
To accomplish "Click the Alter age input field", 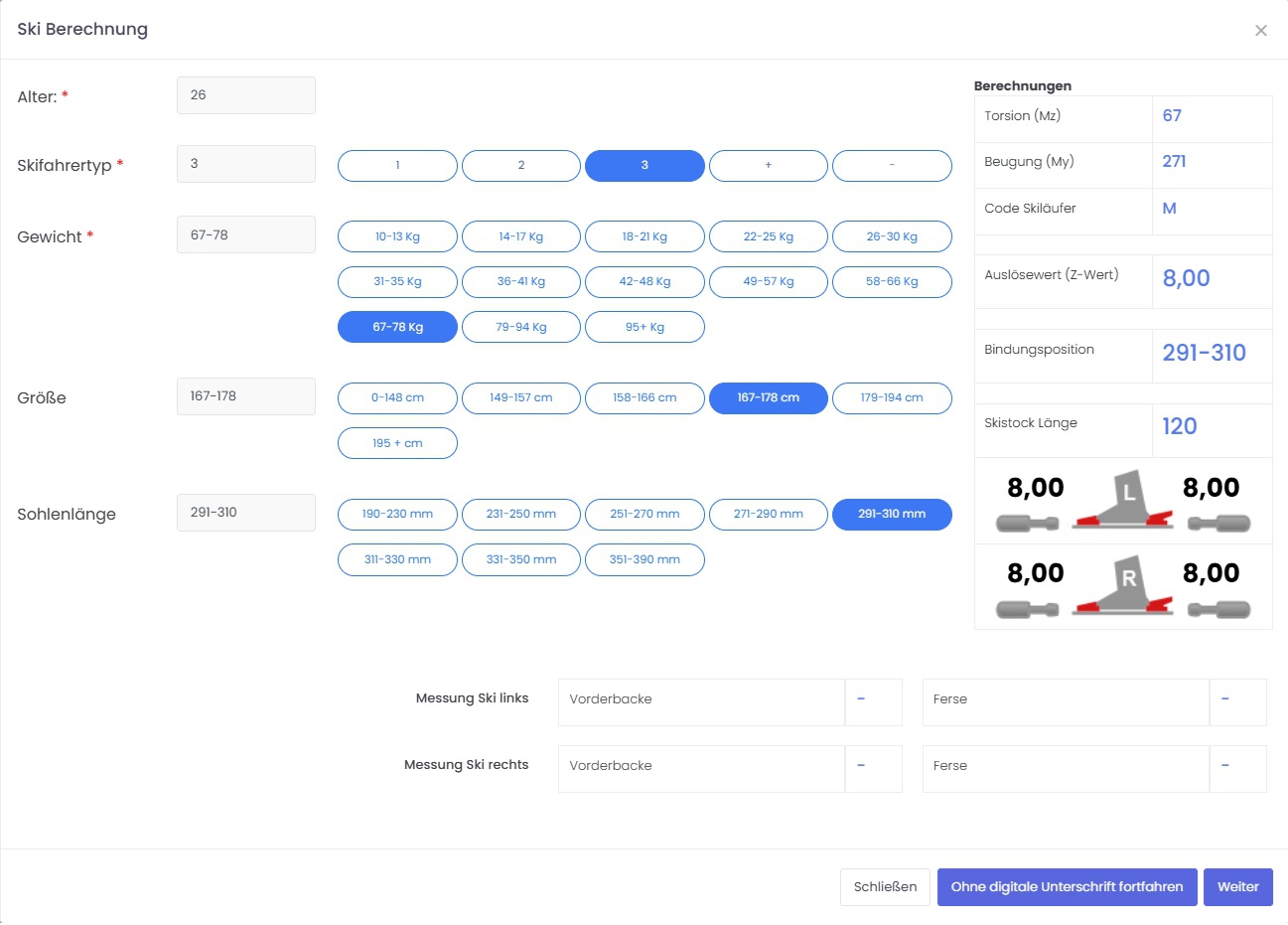I will (245, 95).
